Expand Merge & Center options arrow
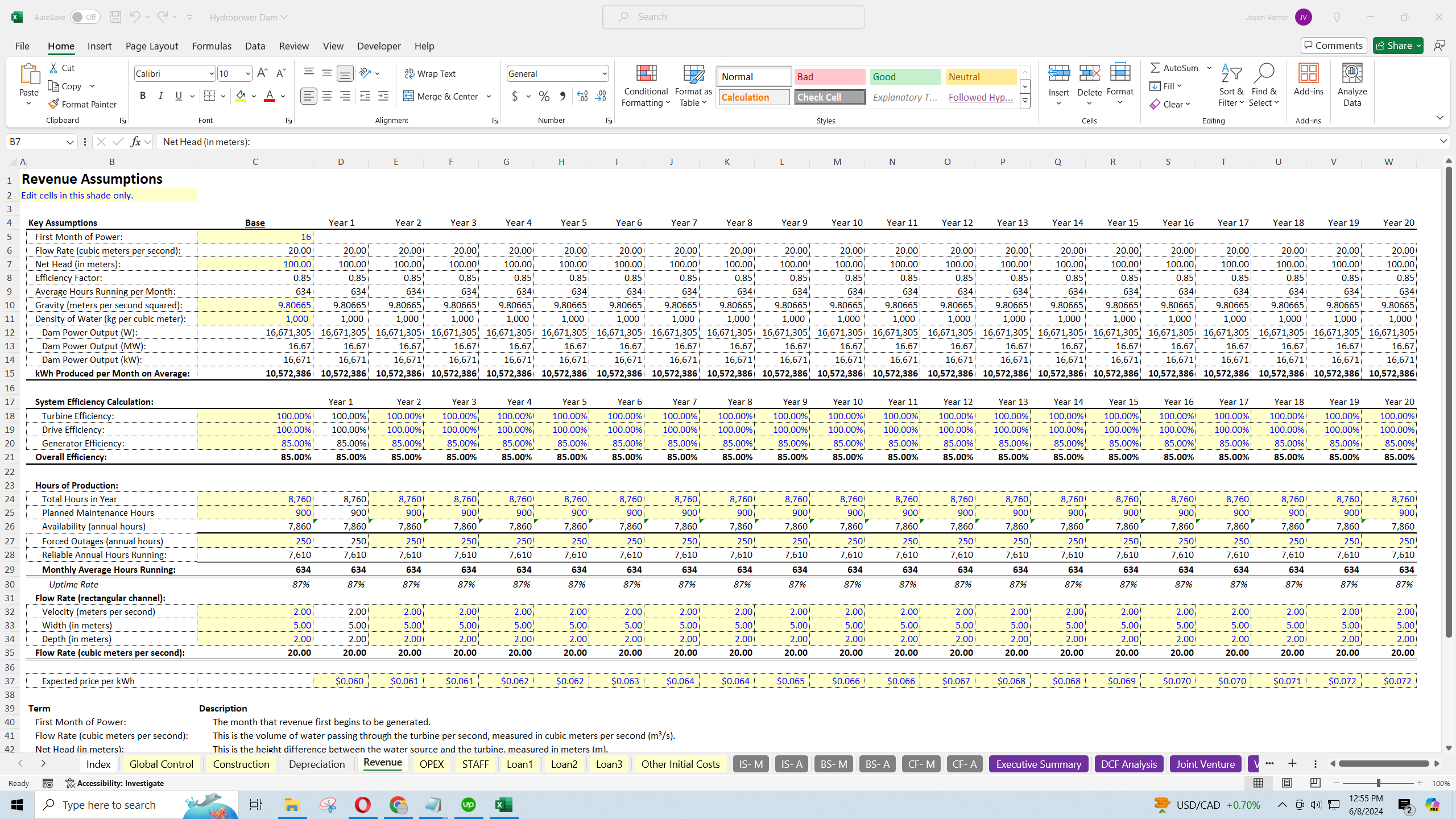 (x=489, y=96)
